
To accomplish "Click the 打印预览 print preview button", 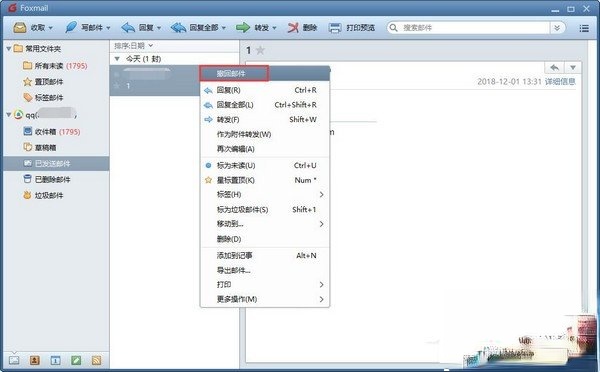I will point(352,28).
